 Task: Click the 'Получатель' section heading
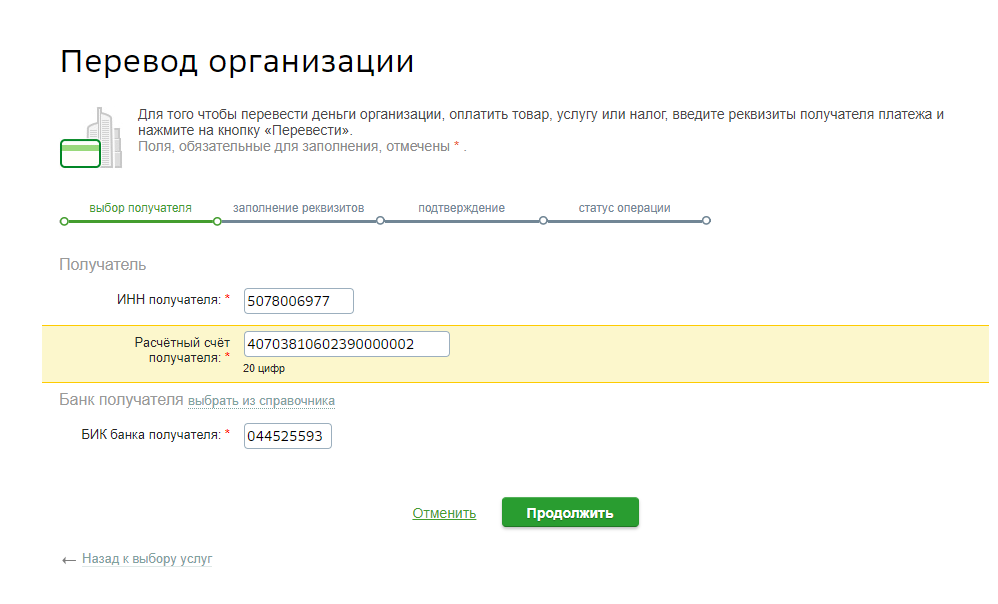click(x=102, y=265)
